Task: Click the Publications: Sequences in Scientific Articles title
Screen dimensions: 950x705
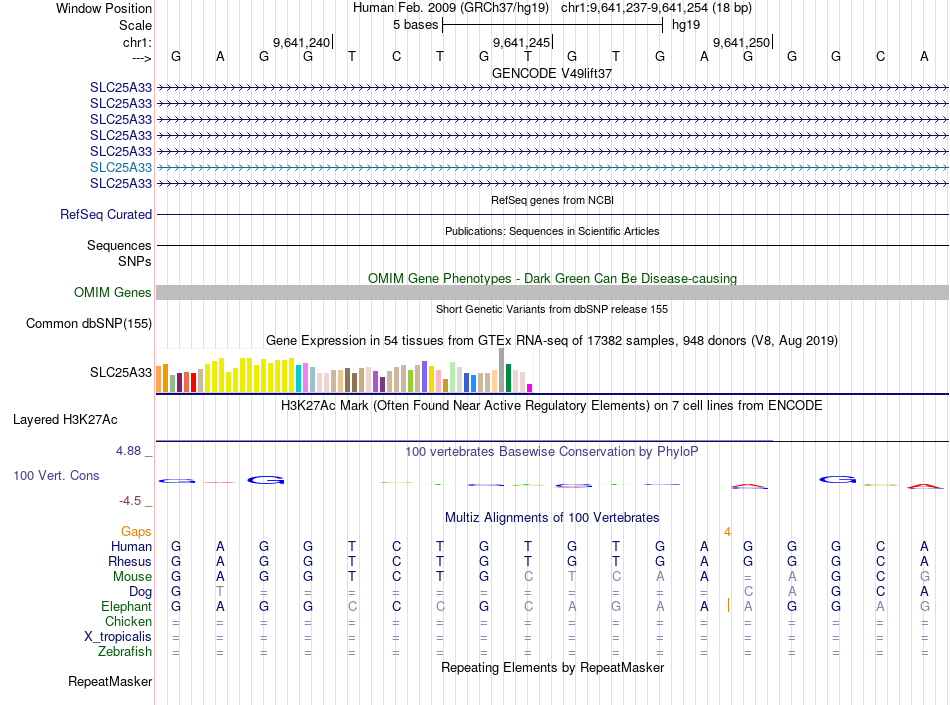Action: point(552,231)
